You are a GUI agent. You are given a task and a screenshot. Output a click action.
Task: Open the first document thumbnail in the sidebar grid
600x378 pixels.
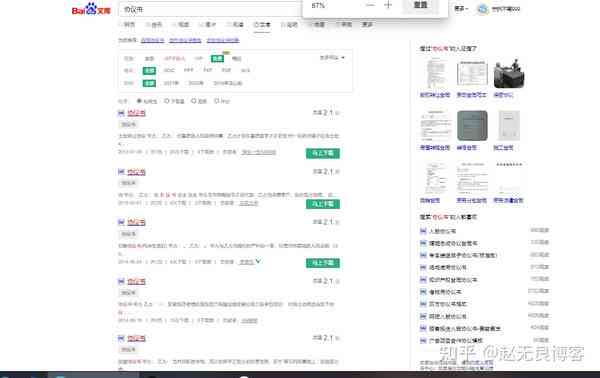click(435, 74)
